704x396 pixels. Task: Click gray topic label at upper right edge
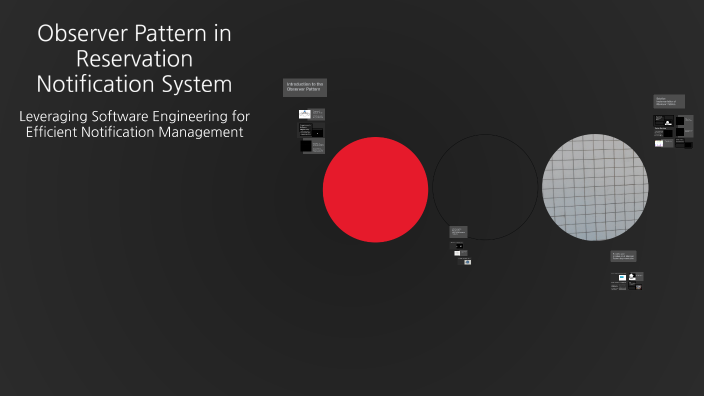669,101
